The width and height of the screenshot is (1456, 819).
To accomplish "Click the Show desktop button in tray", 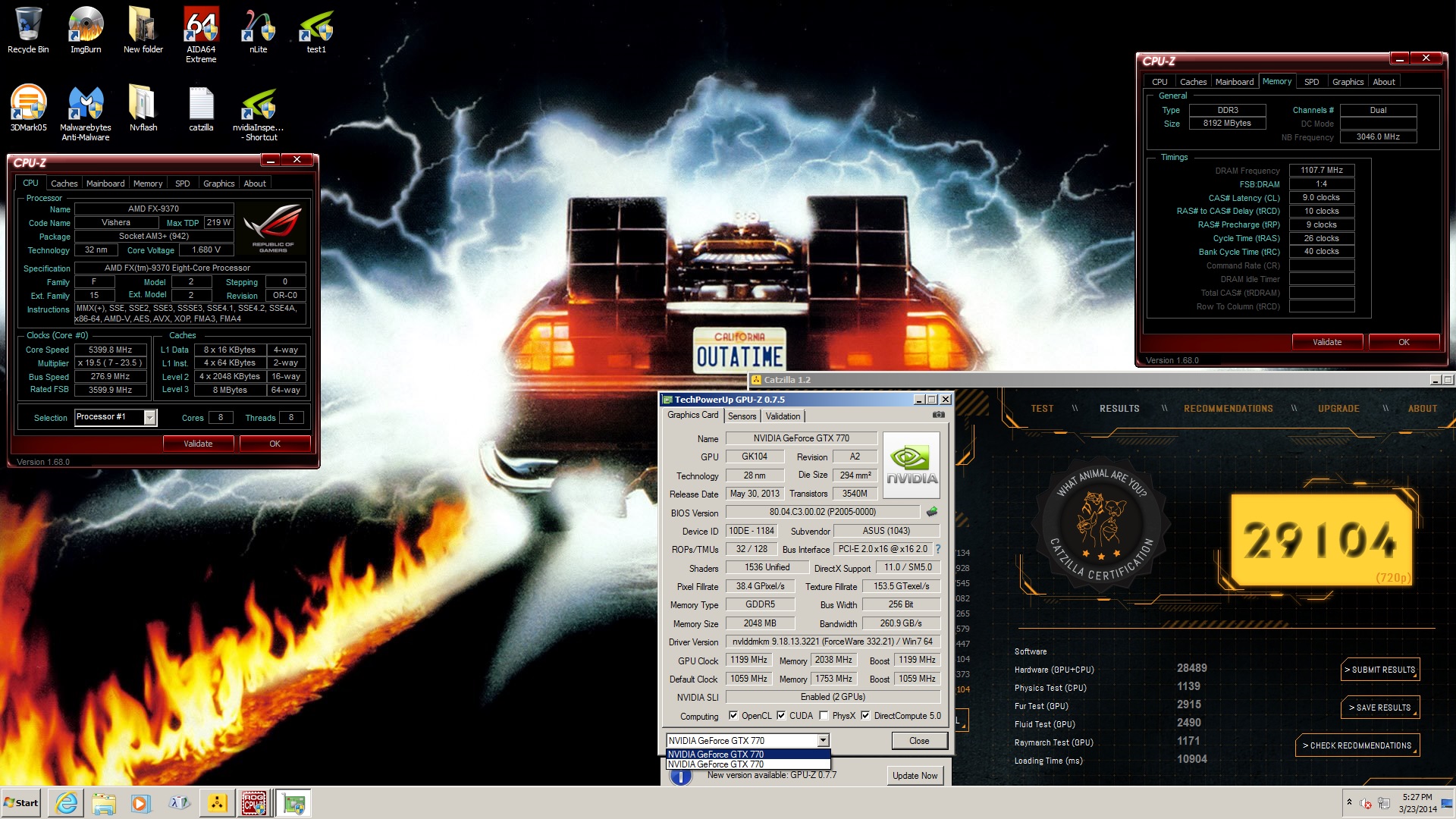I will click(1447, 803).
